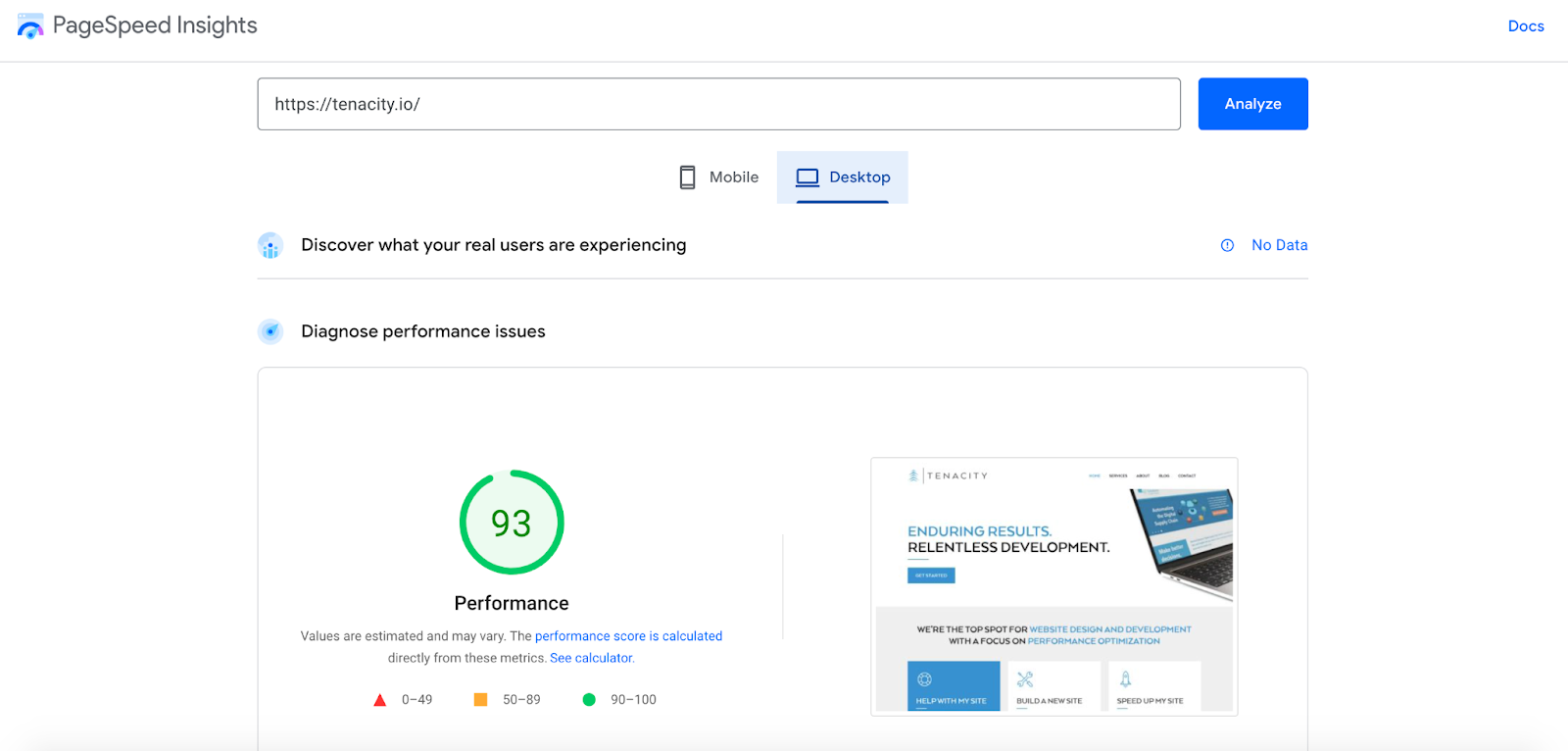This screenshot has height=751, width=1568.
Task: Click the diagnose performance gauge icon
Action: pos(270,331)
